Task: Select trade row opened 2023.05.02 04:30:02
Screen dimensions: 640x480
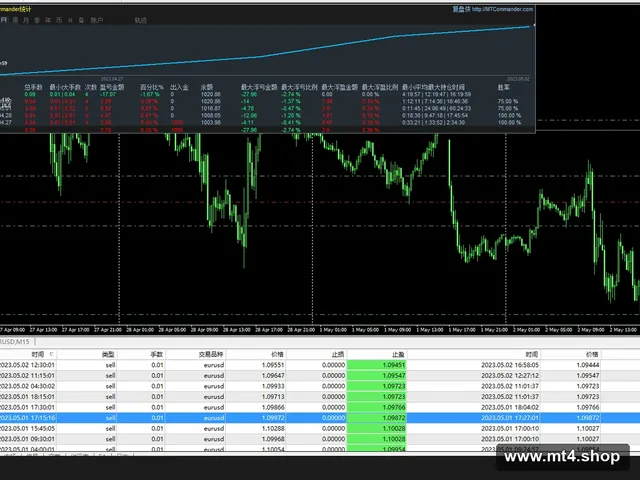Action: (x=320, y=386)
